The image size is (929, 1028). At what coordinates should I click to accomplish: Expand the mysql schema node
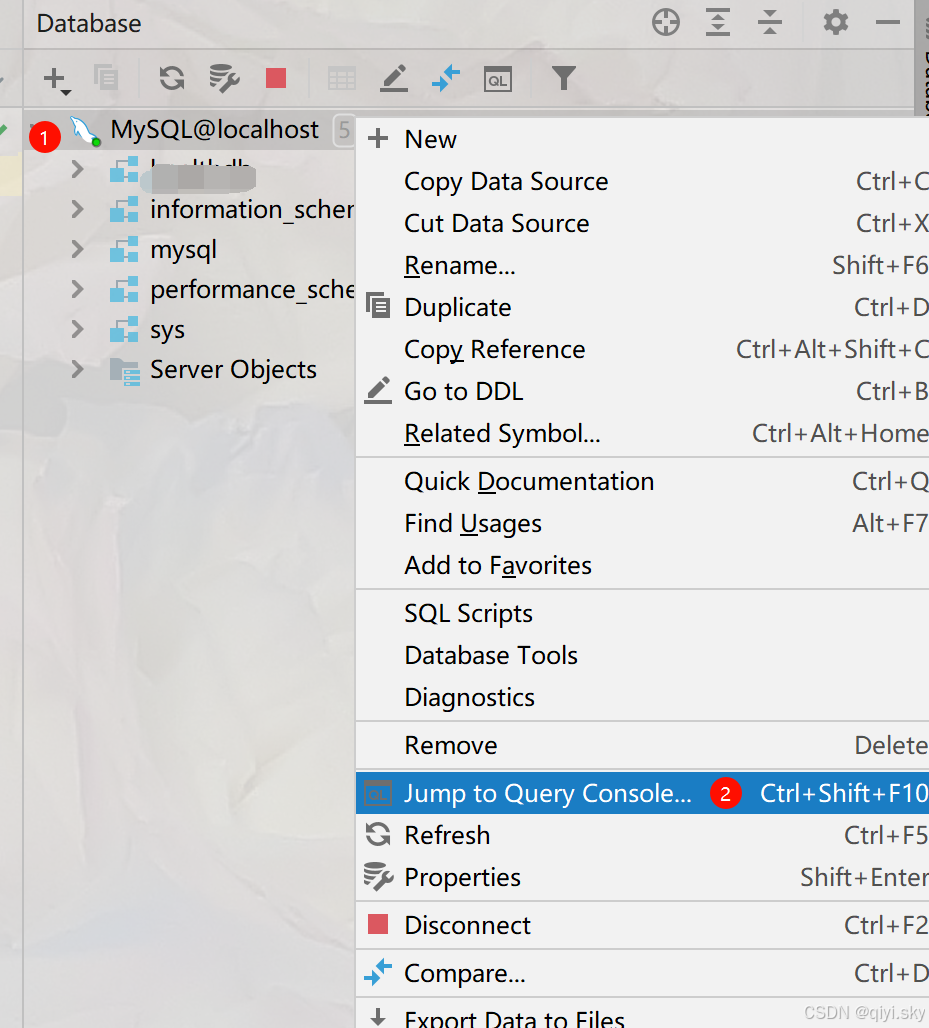pos(78,248)
